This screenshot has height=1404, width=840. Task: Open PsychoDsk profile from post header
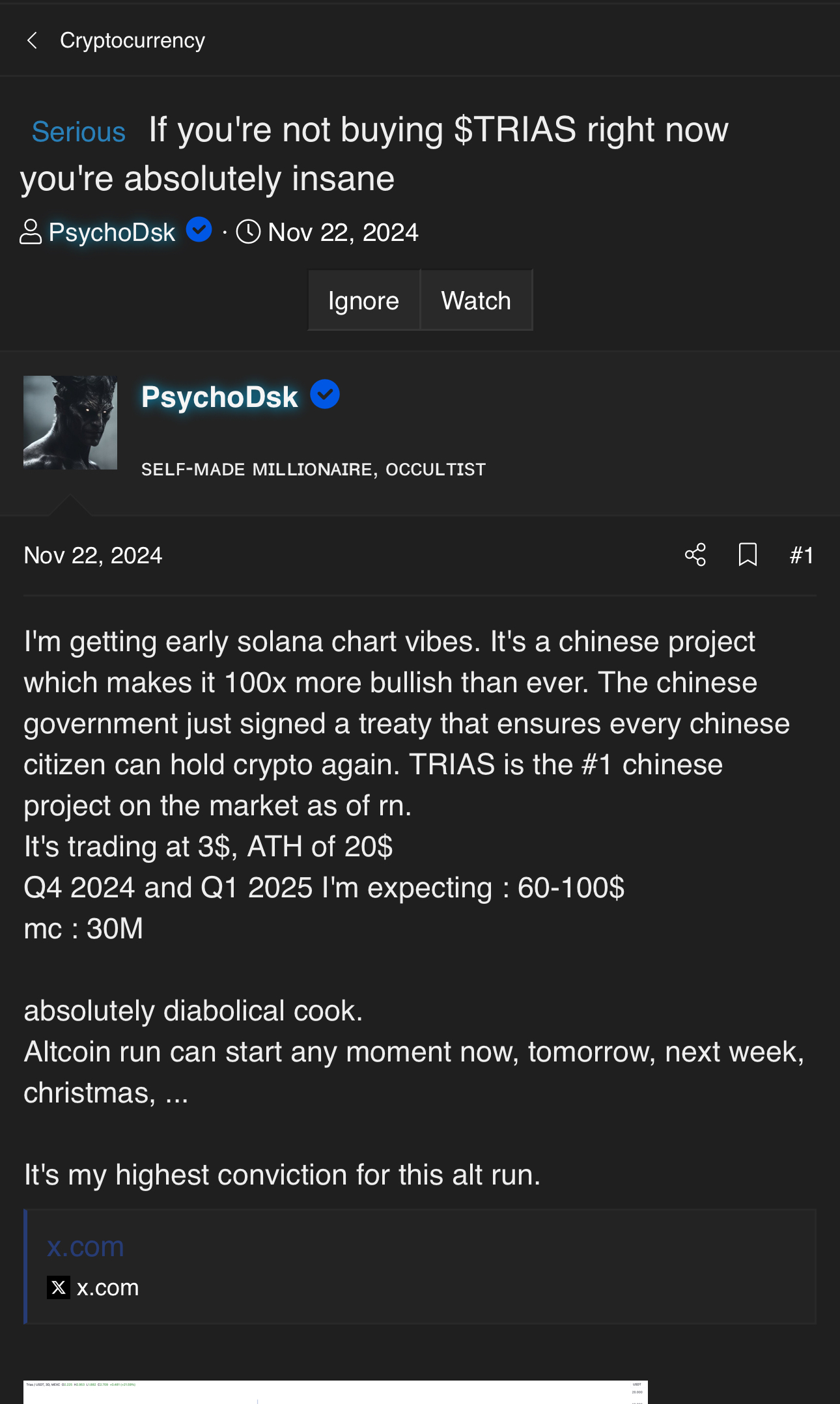(x=219, y=397)
